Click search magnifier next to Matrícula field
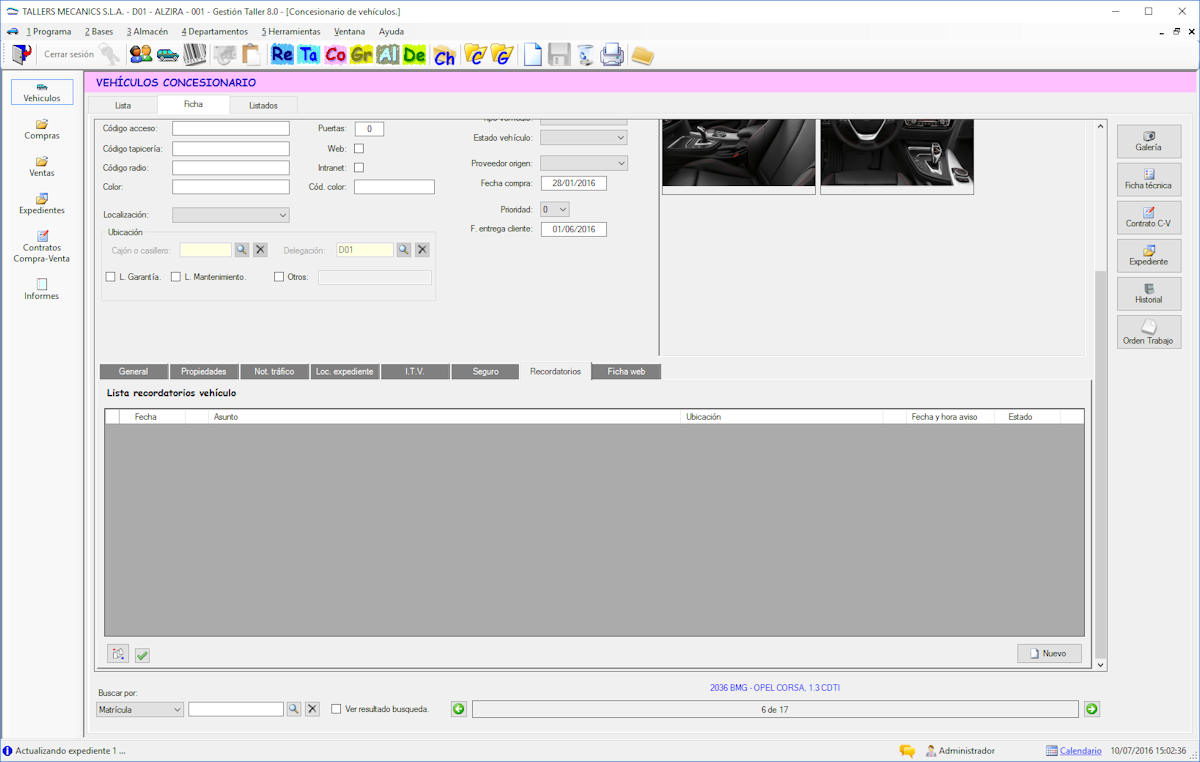This screenshot has width=1200, height=762. (x=293, y=709)
